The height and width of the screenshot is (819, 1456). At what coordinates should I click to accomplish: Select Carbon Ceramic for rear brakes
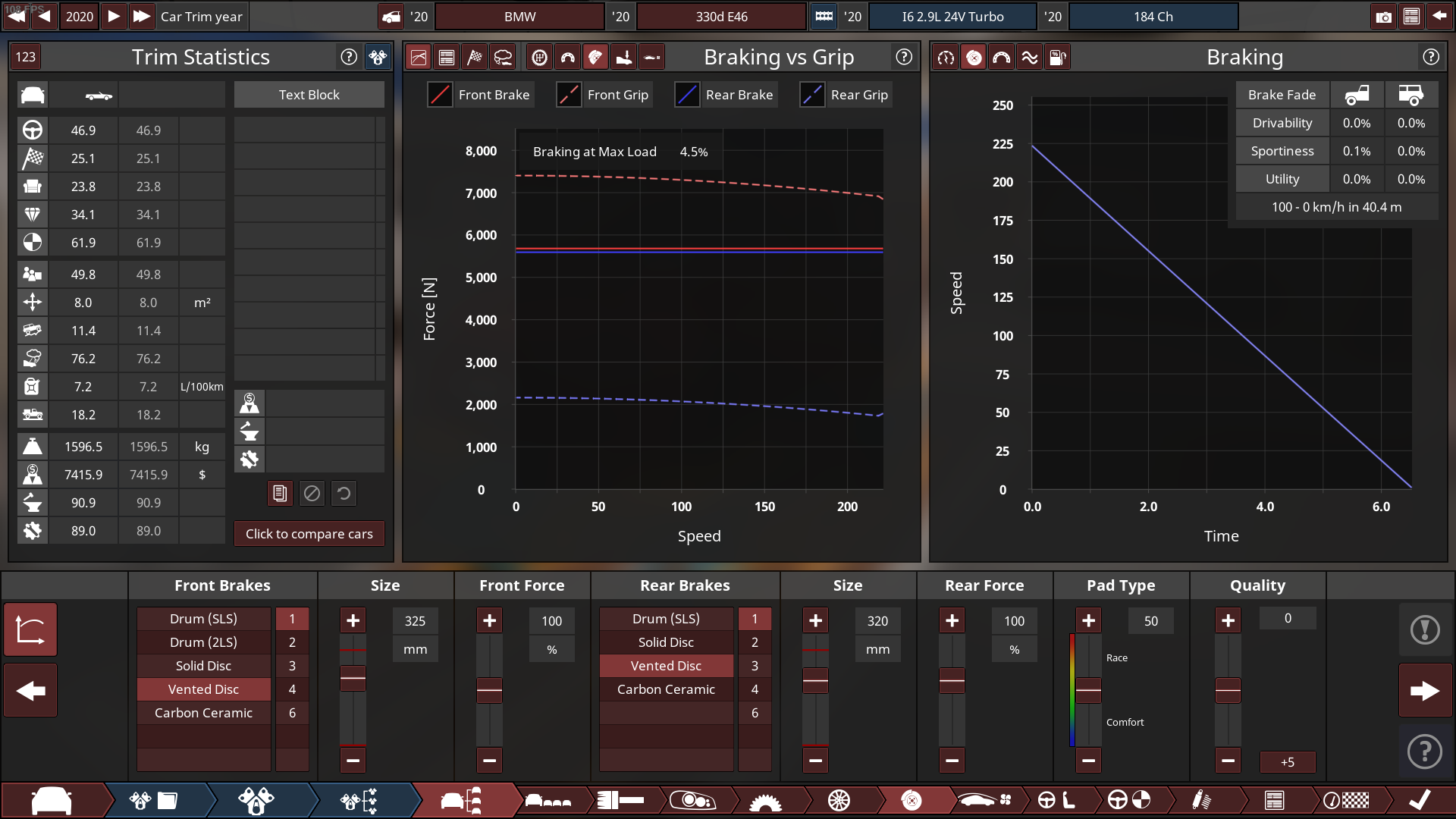point(666,689)
